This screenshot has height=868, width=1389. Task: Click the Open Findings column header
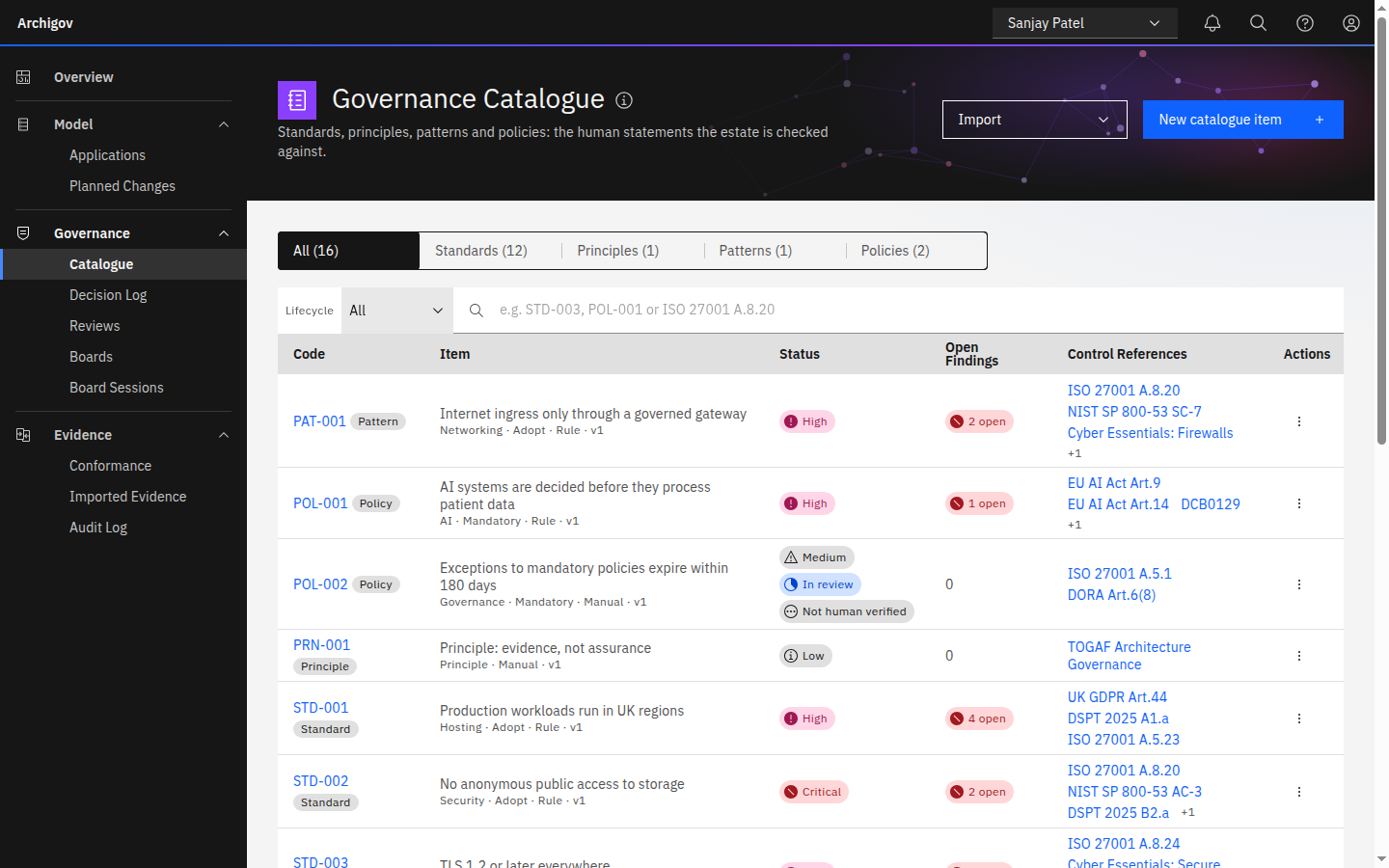point(971,354)
